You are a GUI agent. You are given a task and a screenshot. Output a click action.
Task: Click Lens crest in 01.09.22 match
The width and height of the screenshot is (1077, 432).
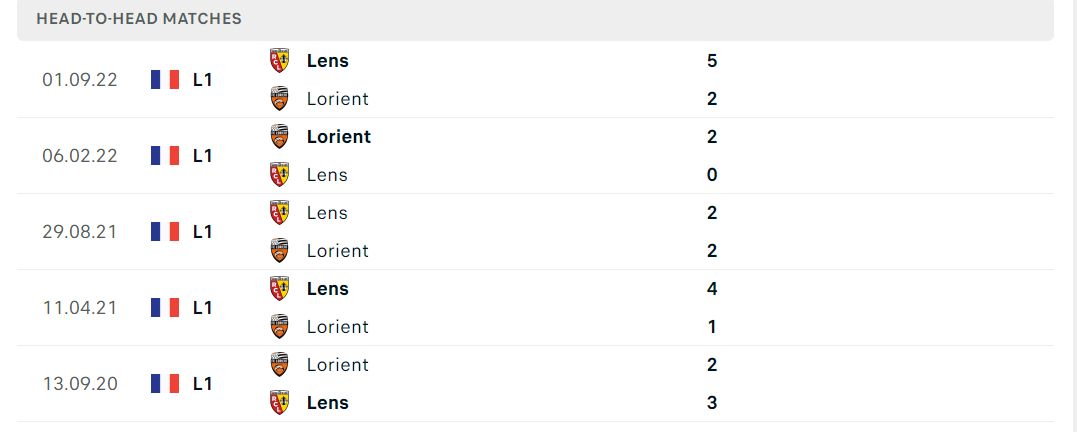279,60
